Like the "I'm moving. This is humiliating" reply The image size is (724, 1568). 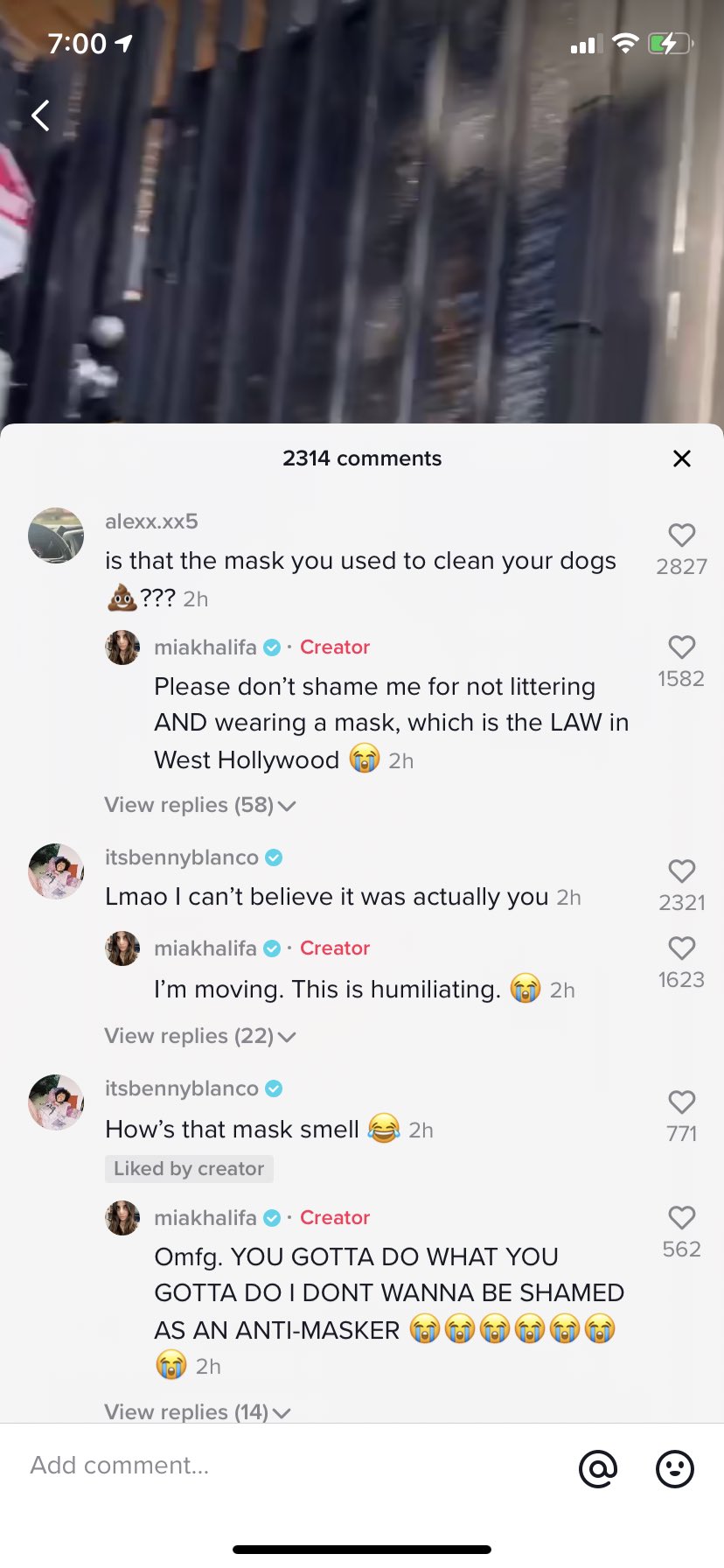682,948
